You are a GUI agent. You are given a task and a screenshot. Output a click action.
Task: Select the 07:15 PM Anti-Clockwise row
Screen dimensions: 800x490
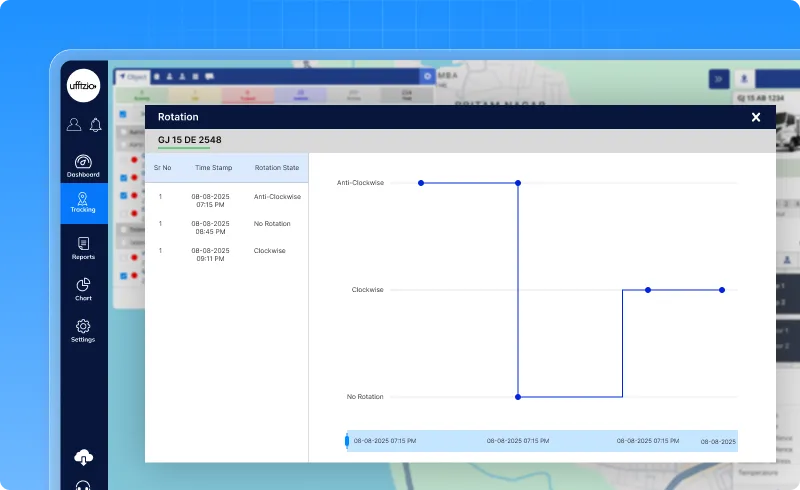(x=227, y=201)
